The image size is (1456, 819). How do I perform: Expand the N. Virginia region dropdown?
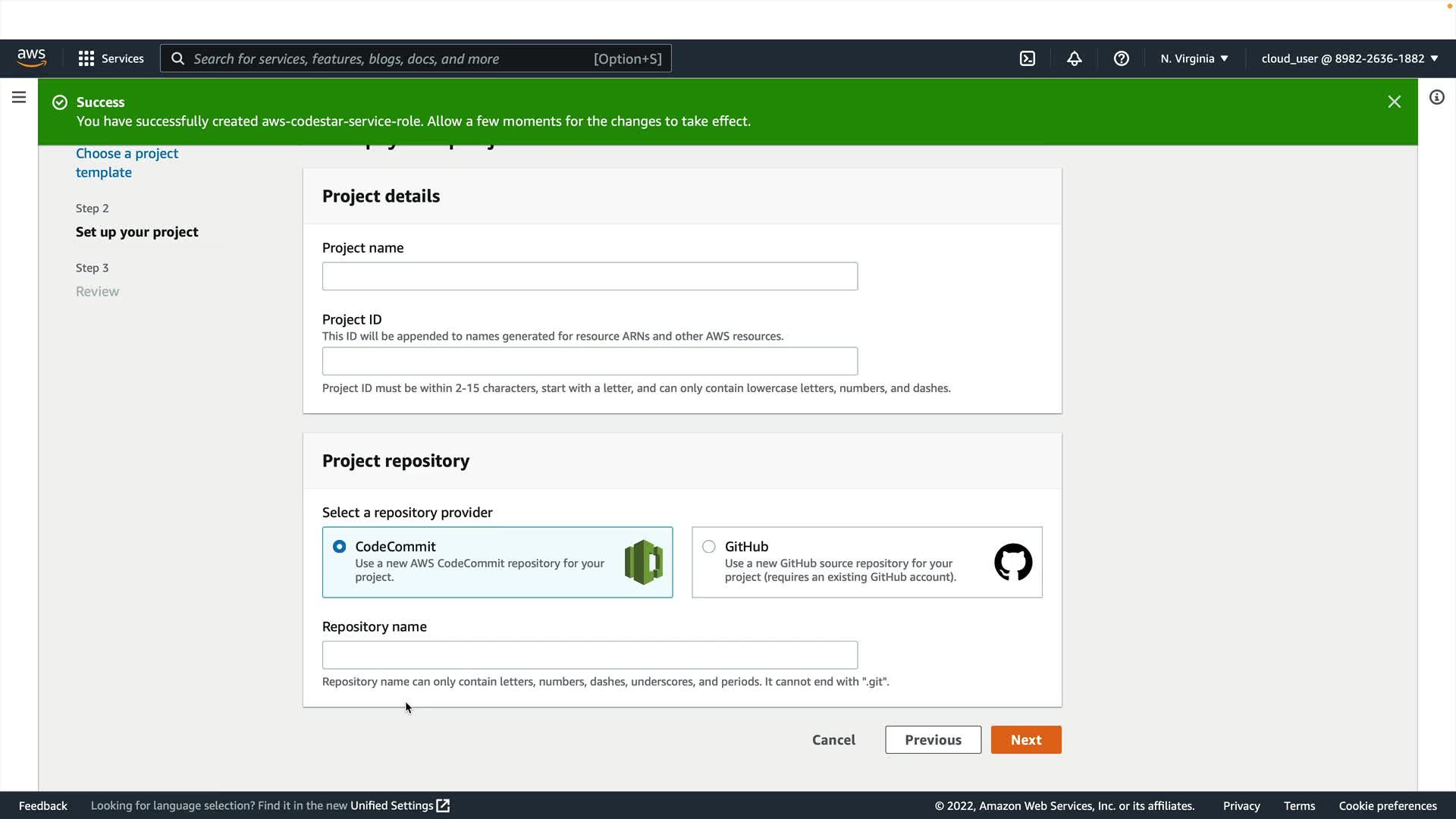tap(1194, 58)
